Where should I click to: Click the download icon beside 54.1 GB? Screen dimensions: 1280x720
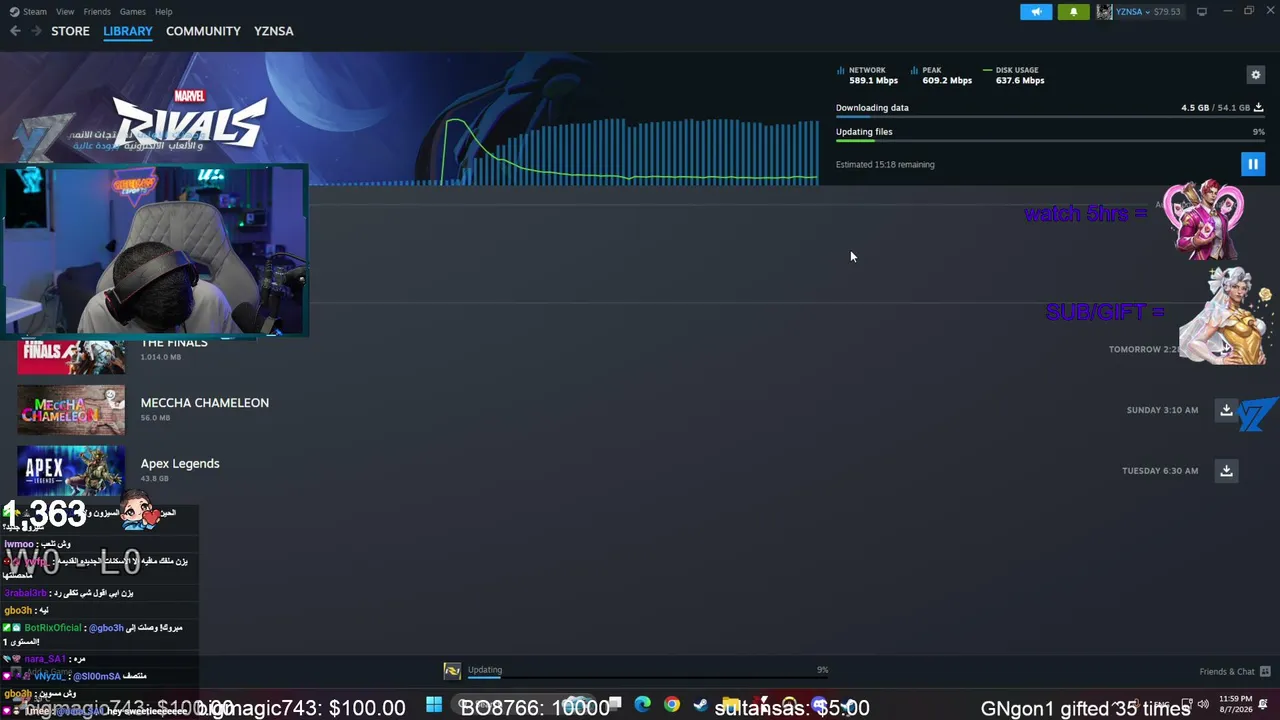tap(1259, 107)
